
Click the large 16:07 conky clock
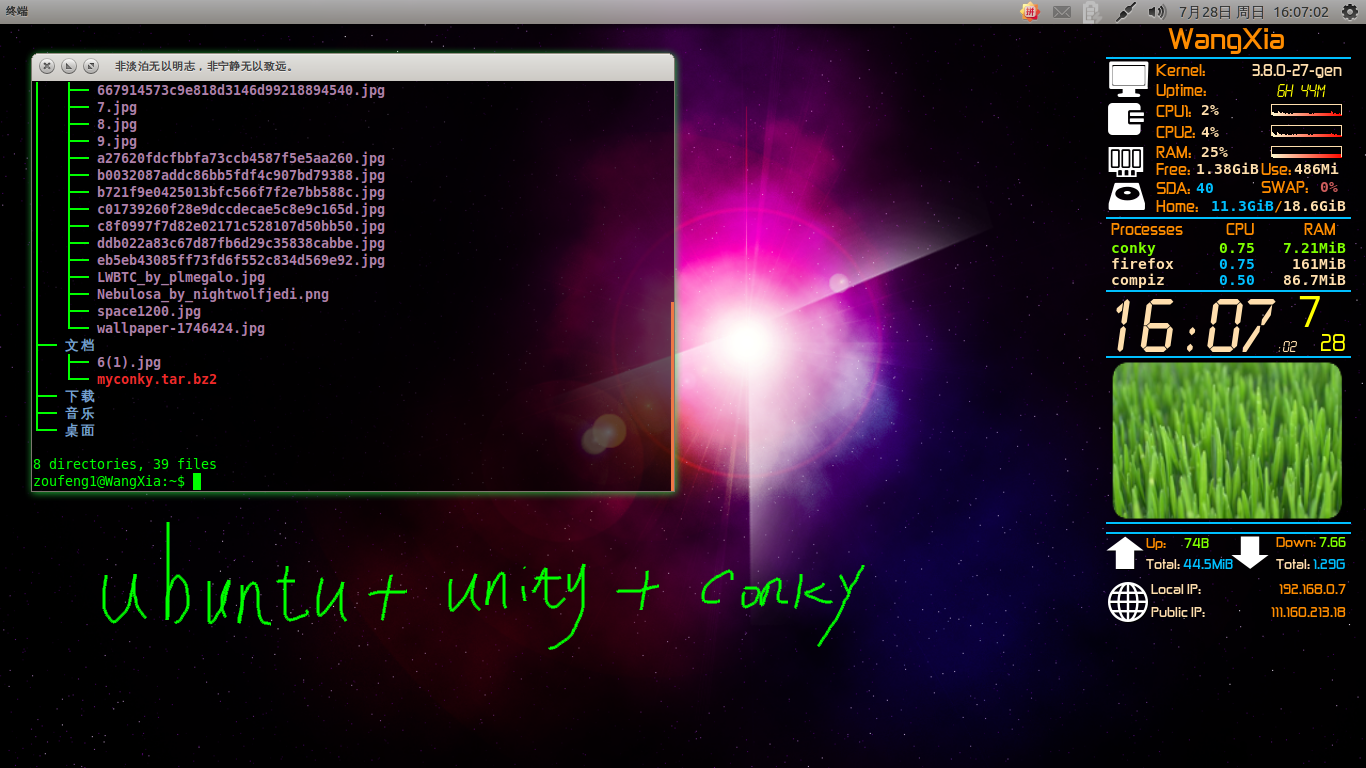pos(1194,325)
